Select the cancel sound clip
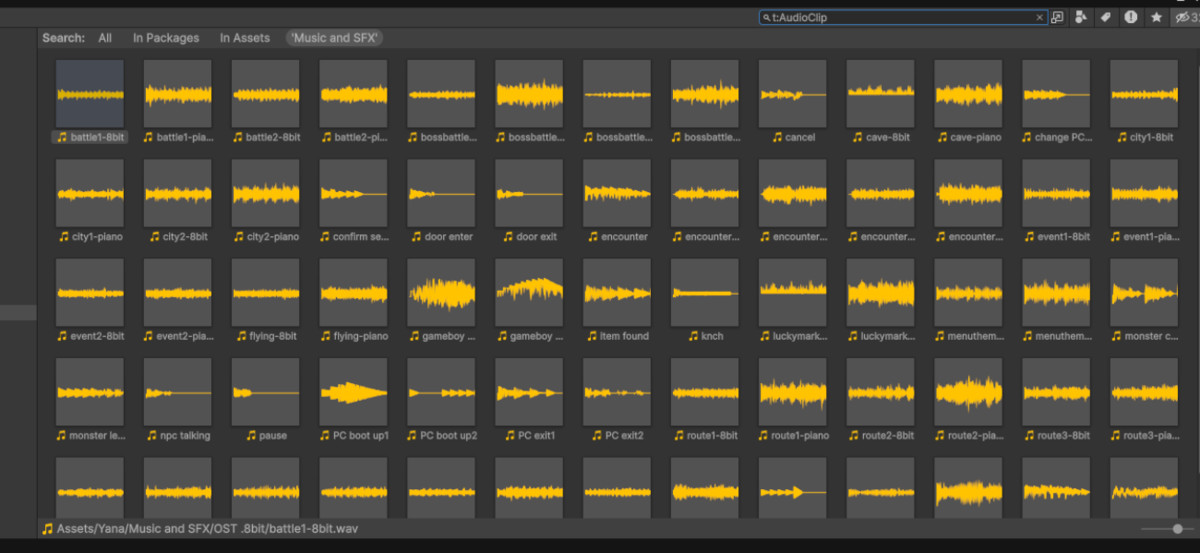Image resolution: width=1200 pixels, height=553 pixels. point(792,102)
